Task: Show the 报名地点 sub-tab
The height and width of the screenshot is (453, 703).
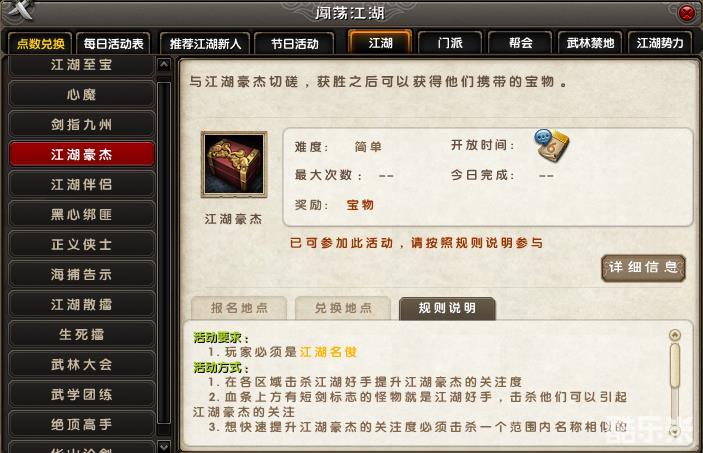Action: tap(239, 308)
